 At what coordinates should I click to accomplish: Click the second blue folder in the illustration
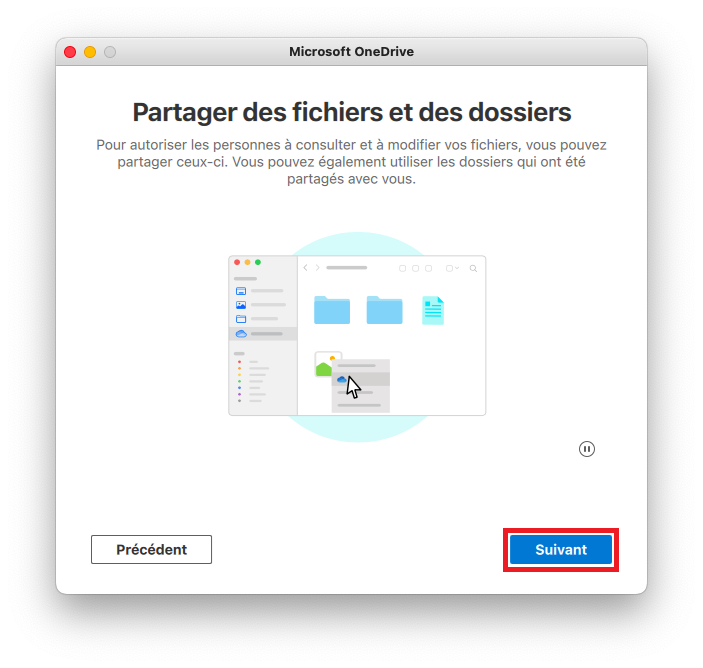click(384, 310)
